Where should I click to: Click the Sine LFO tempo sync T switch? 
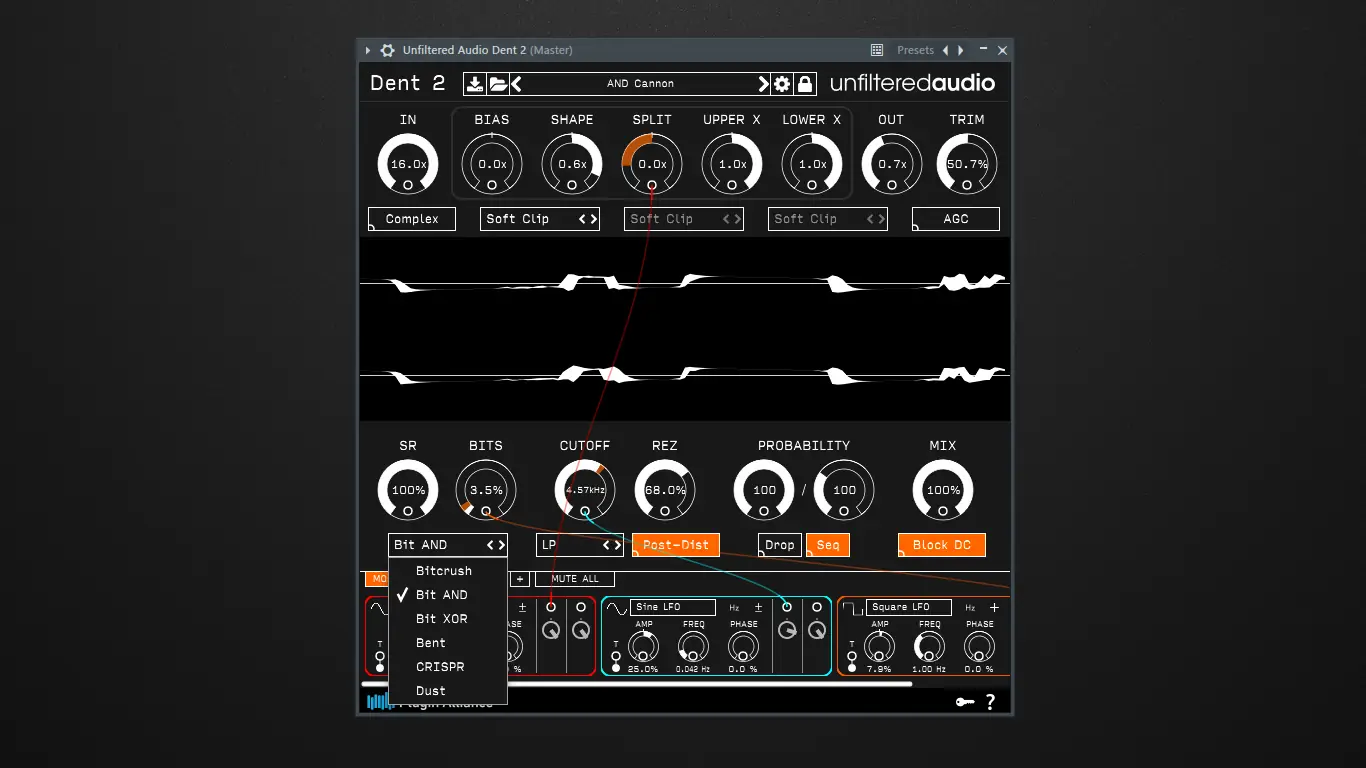(616, 662)
